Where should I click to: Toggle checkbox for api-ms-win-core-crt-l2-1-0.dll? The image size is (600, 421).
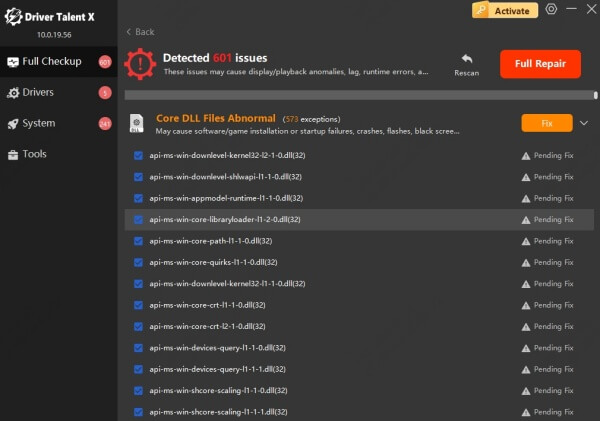tap(138, 326)
